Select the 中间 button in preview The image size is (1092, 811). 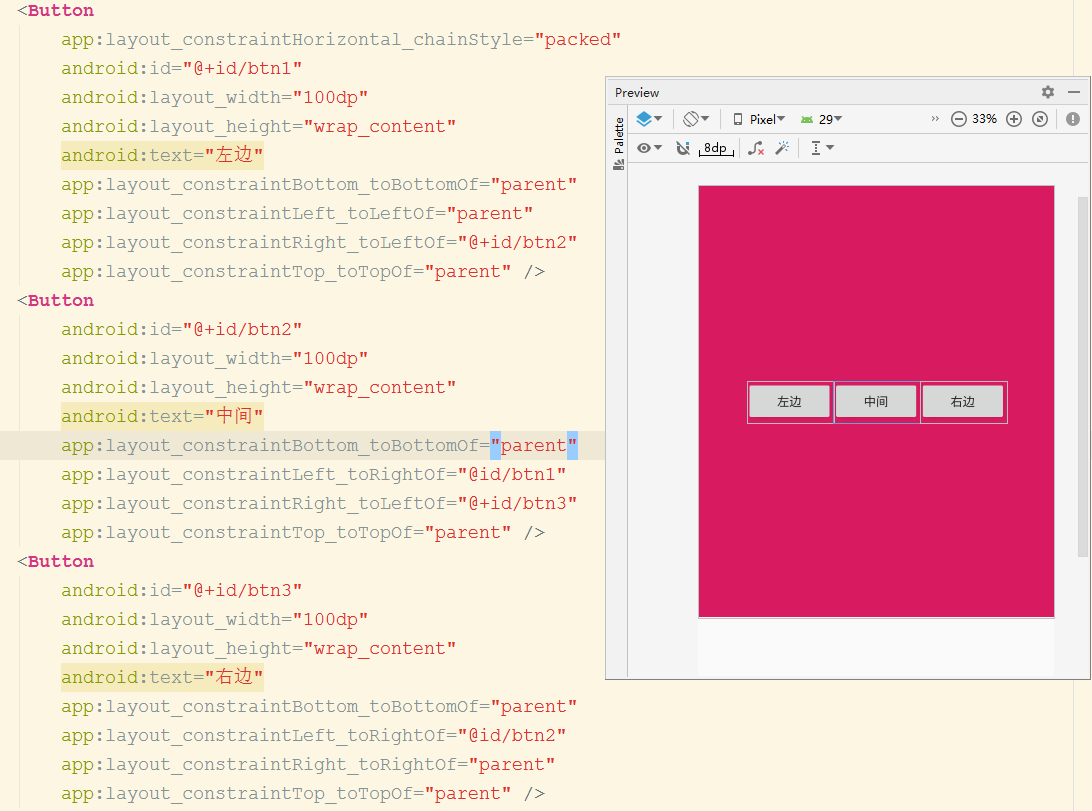pyautogui.click(x=876, y=402)
